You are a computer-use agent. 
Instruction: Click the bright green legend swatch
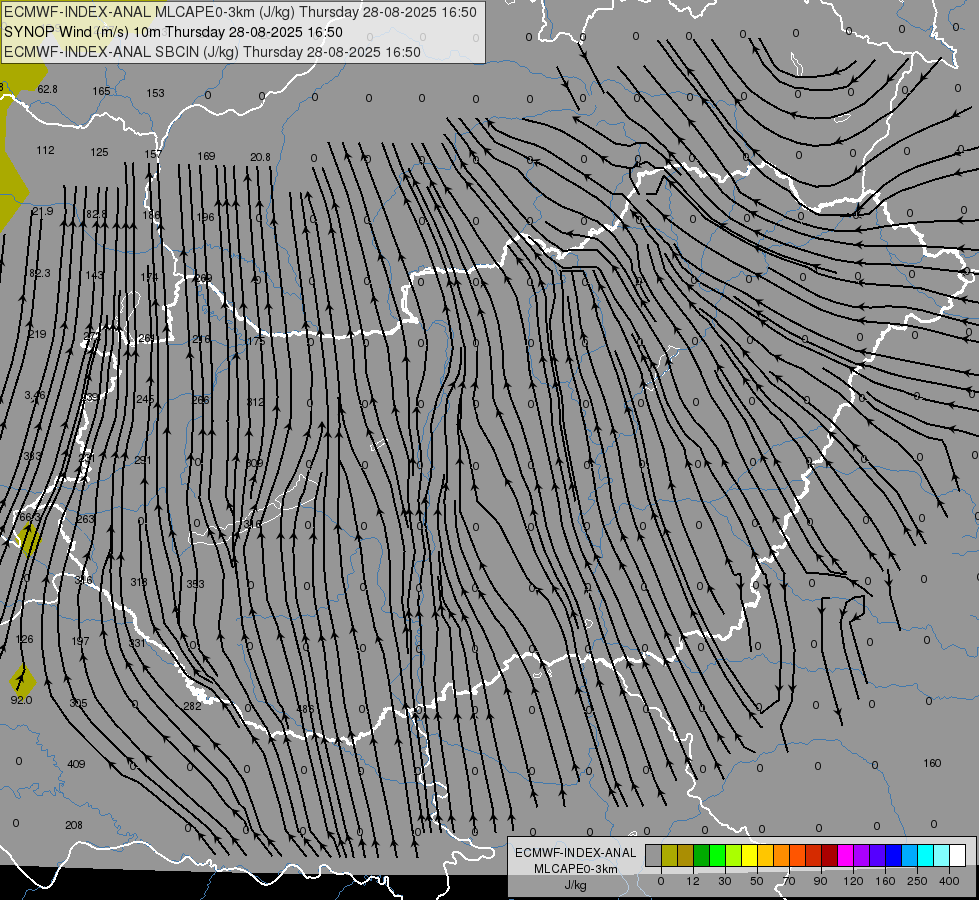(717, 855)
